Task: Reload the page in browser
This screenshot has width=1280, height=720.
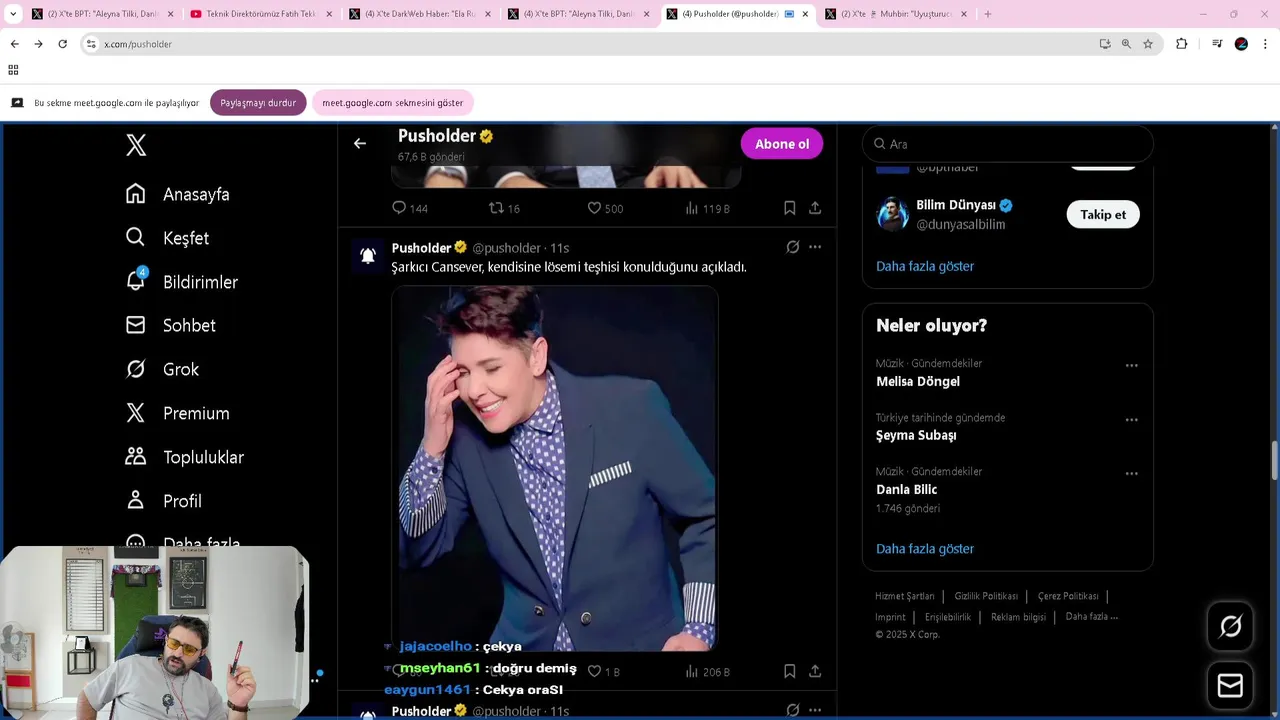Action: (x=62, y=44)
